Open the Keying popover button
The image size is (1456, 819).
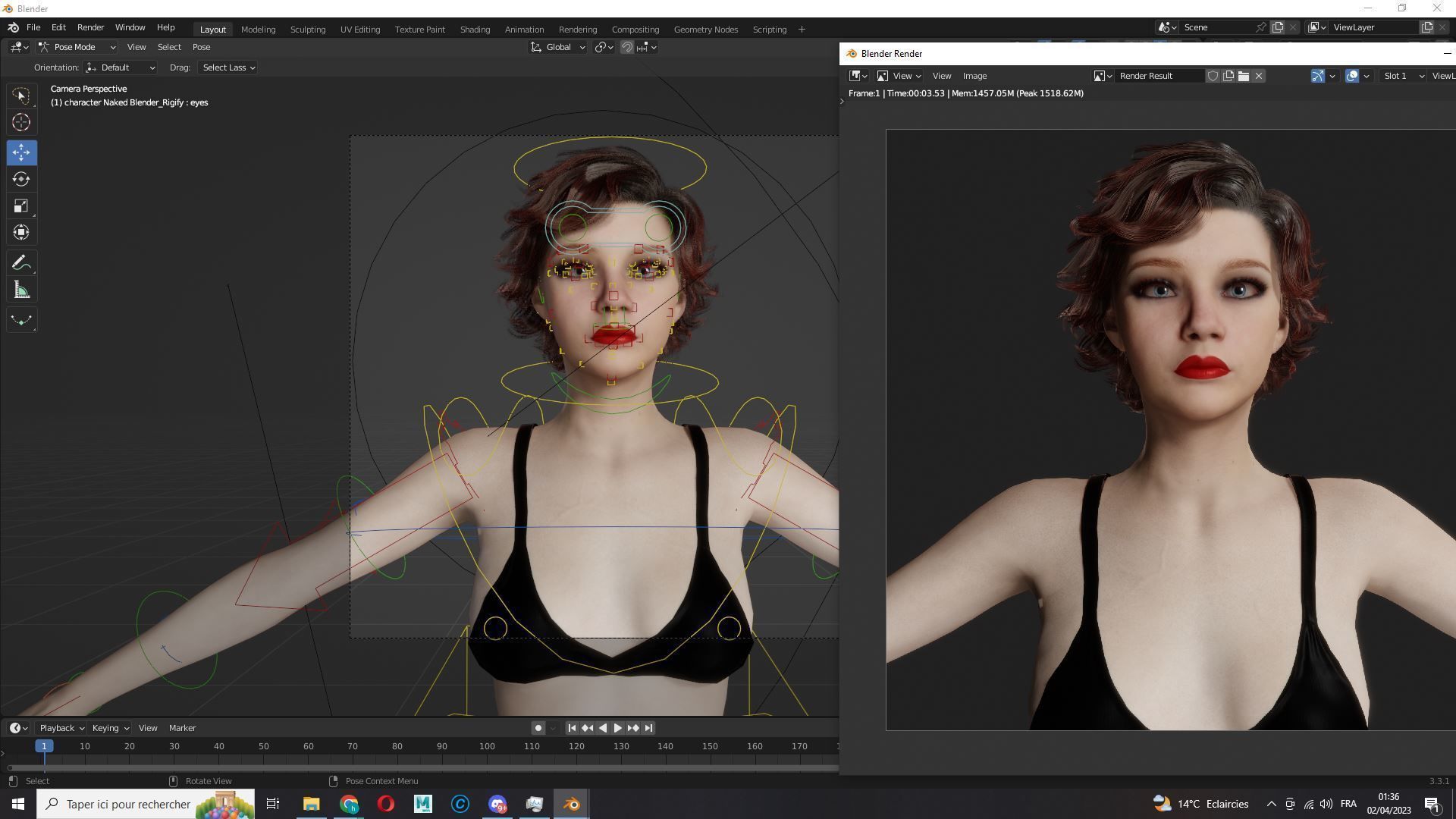tap(110, 728)
